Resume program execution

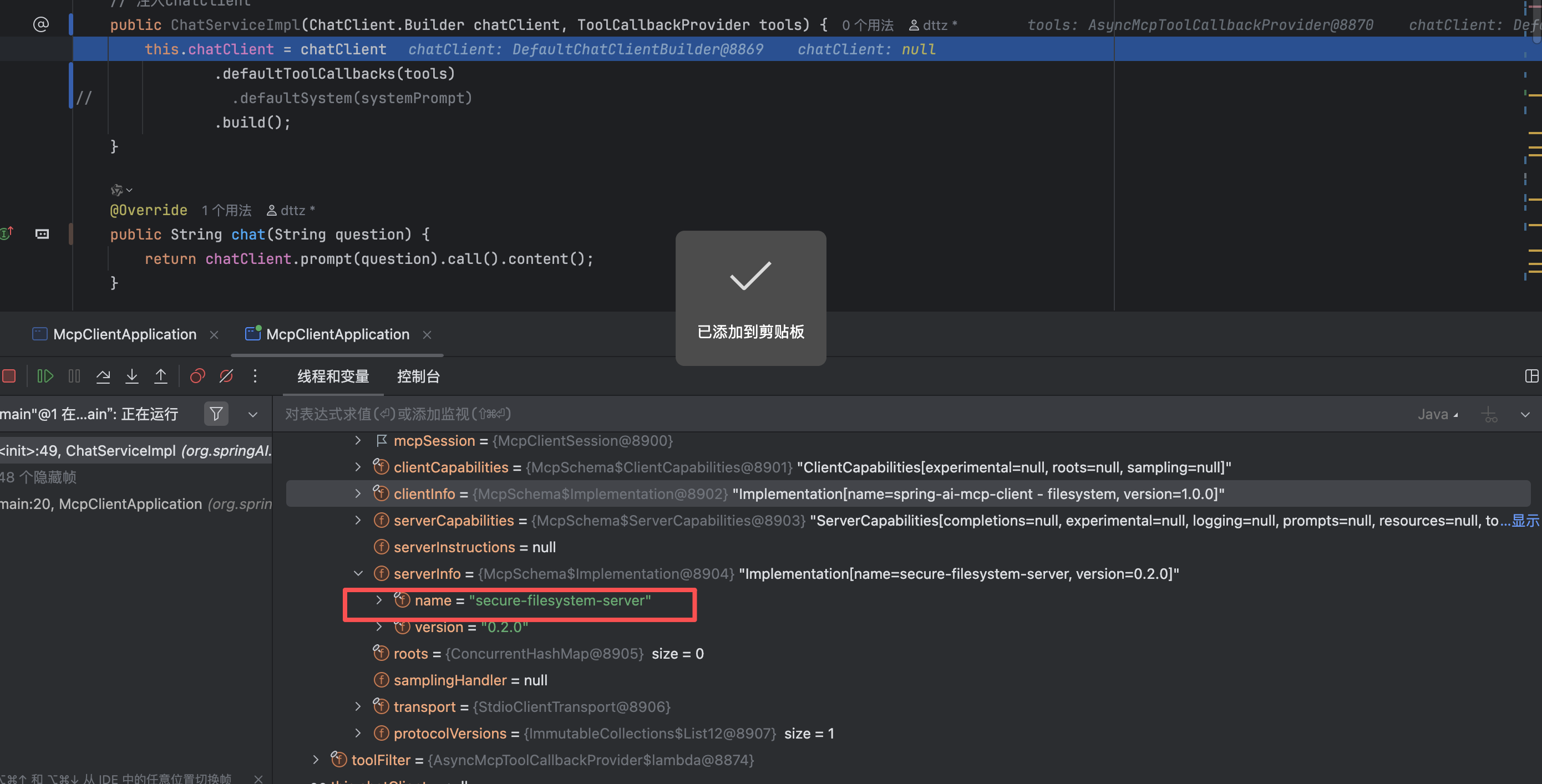45,376
